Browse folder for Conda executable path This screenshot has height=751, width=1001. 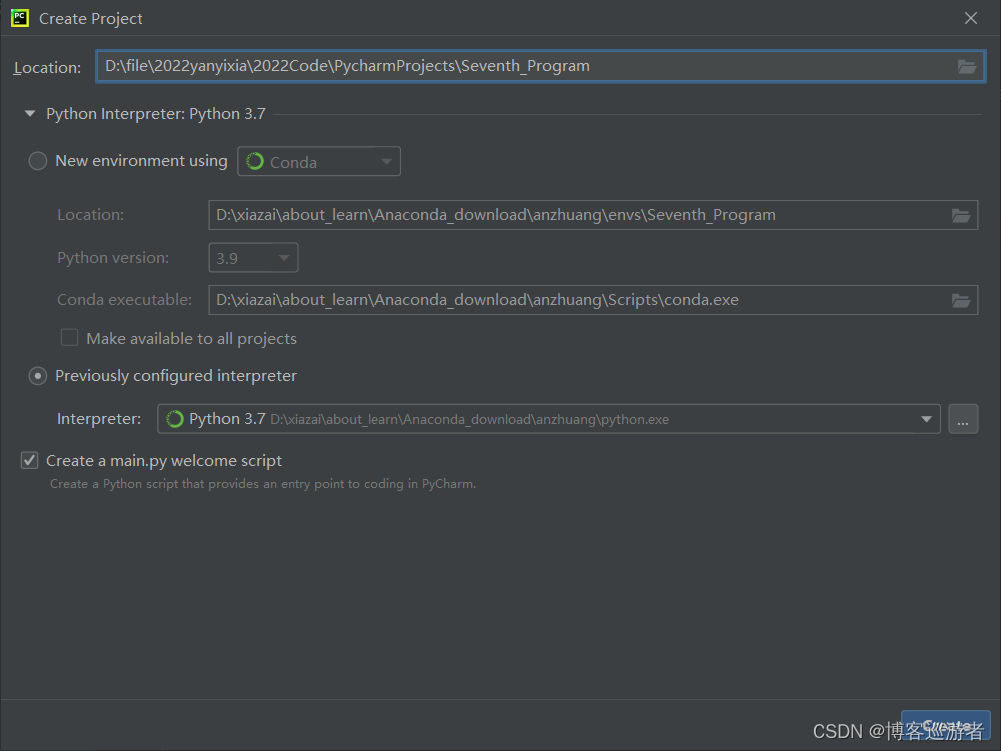point(961,300)
